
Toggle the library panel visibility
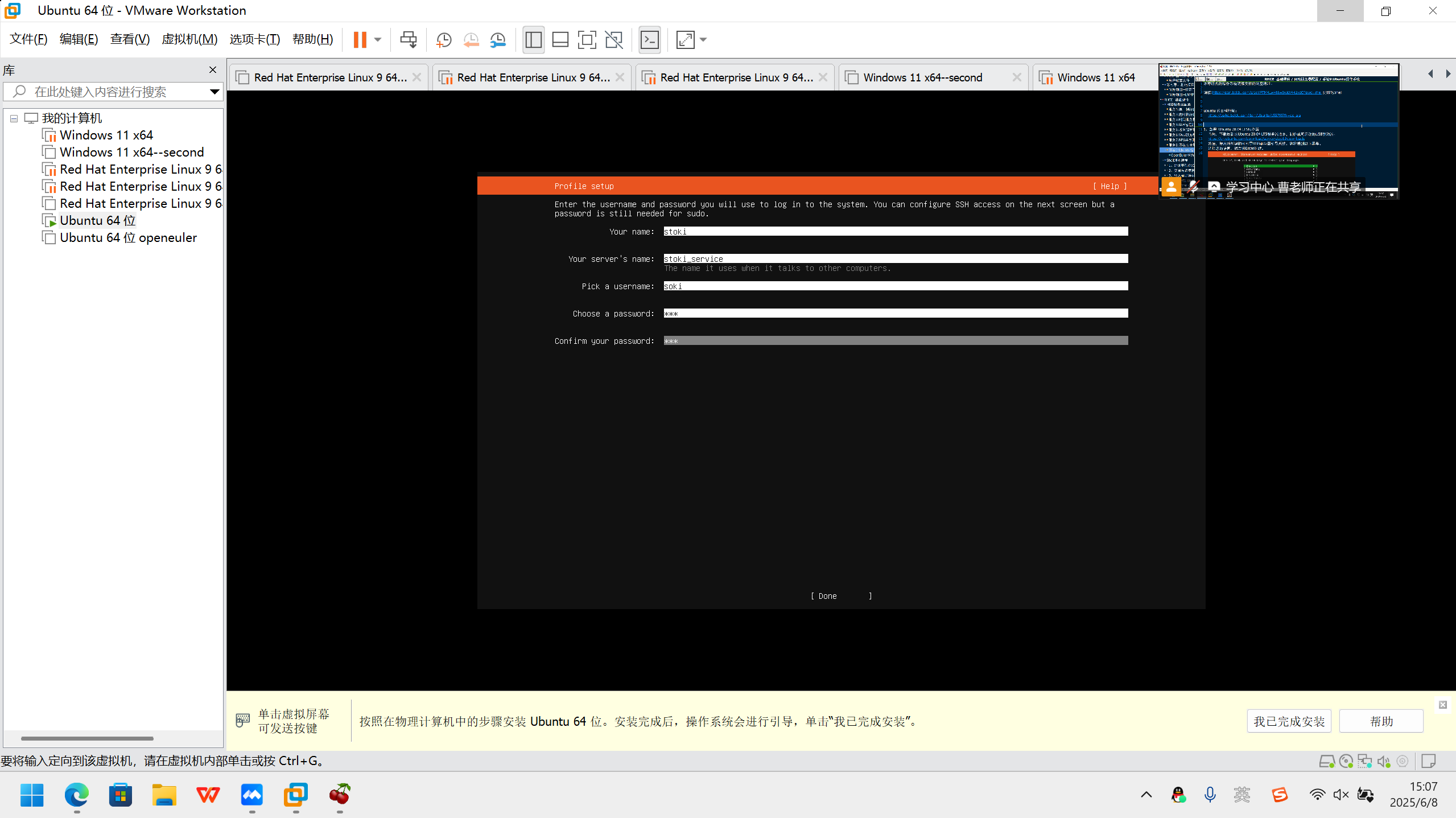tap(533, 39)
